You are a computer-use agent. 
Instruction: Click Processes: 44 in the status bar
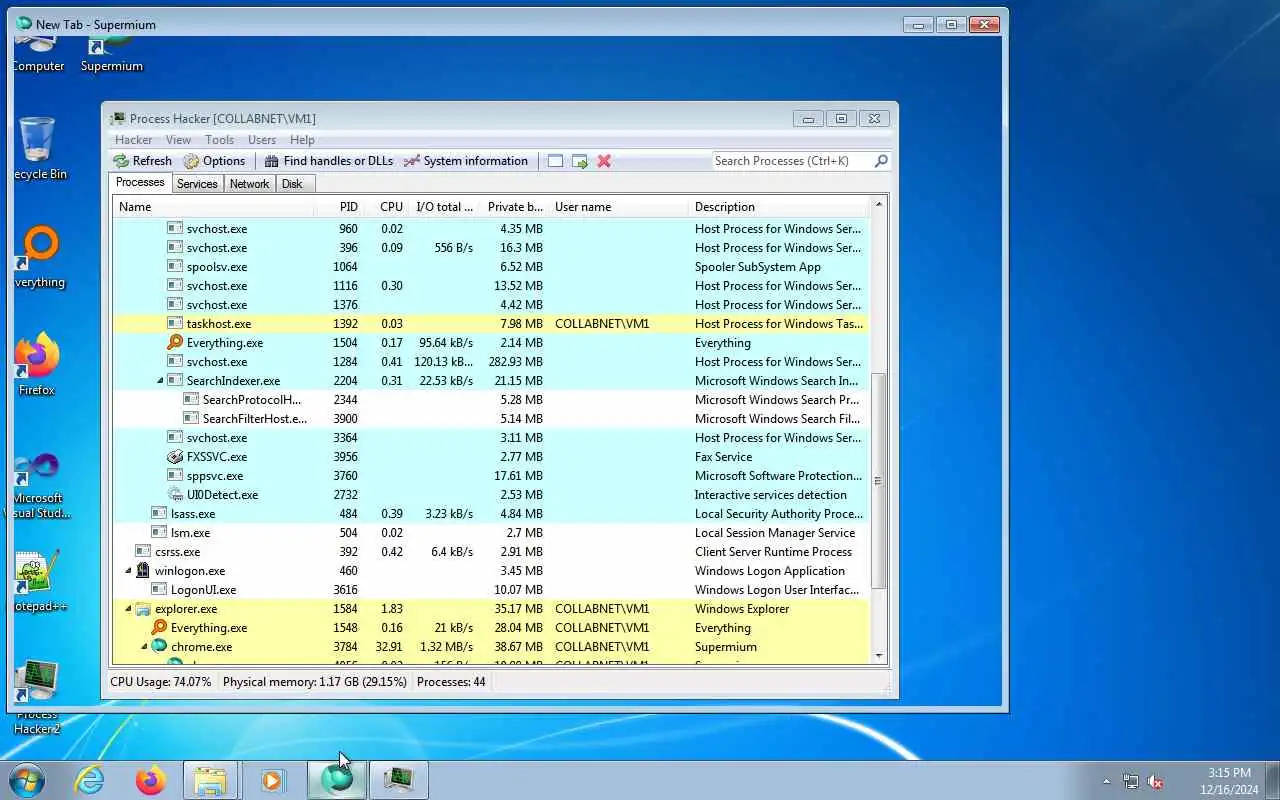451,682
